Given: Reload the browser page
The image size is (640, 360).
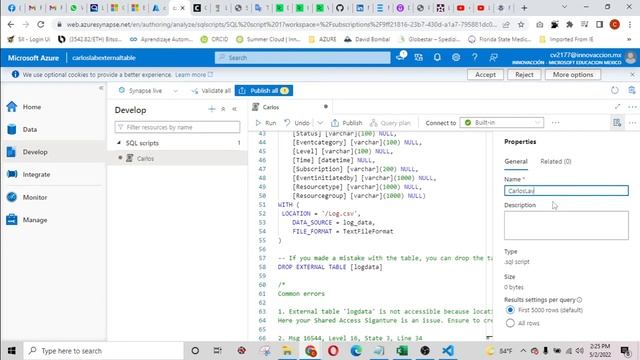Looking at the screenshot, I should [40, 24].
